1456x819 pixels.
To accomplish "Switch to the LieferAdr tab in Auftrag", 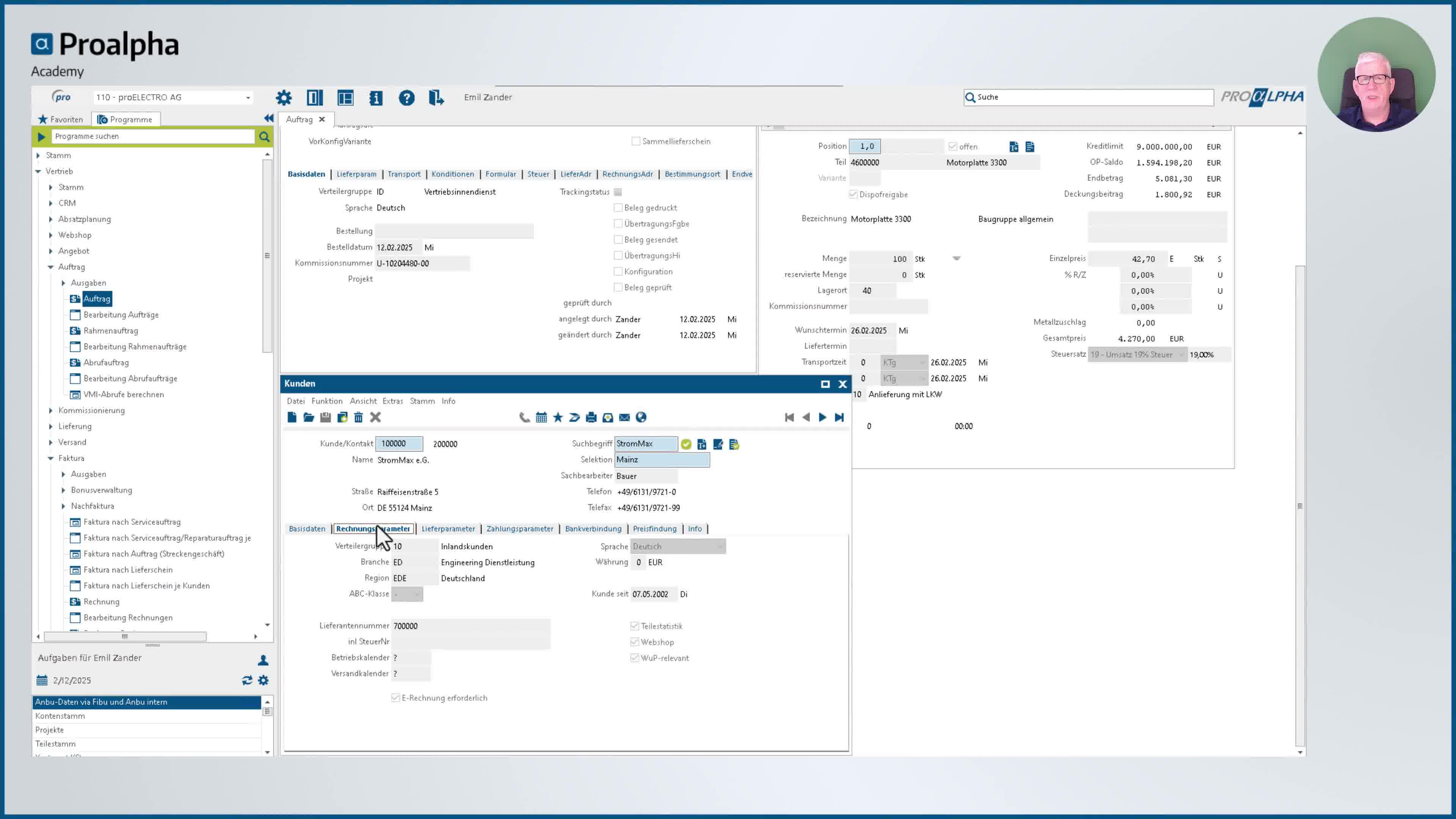I will coord(576,174).
